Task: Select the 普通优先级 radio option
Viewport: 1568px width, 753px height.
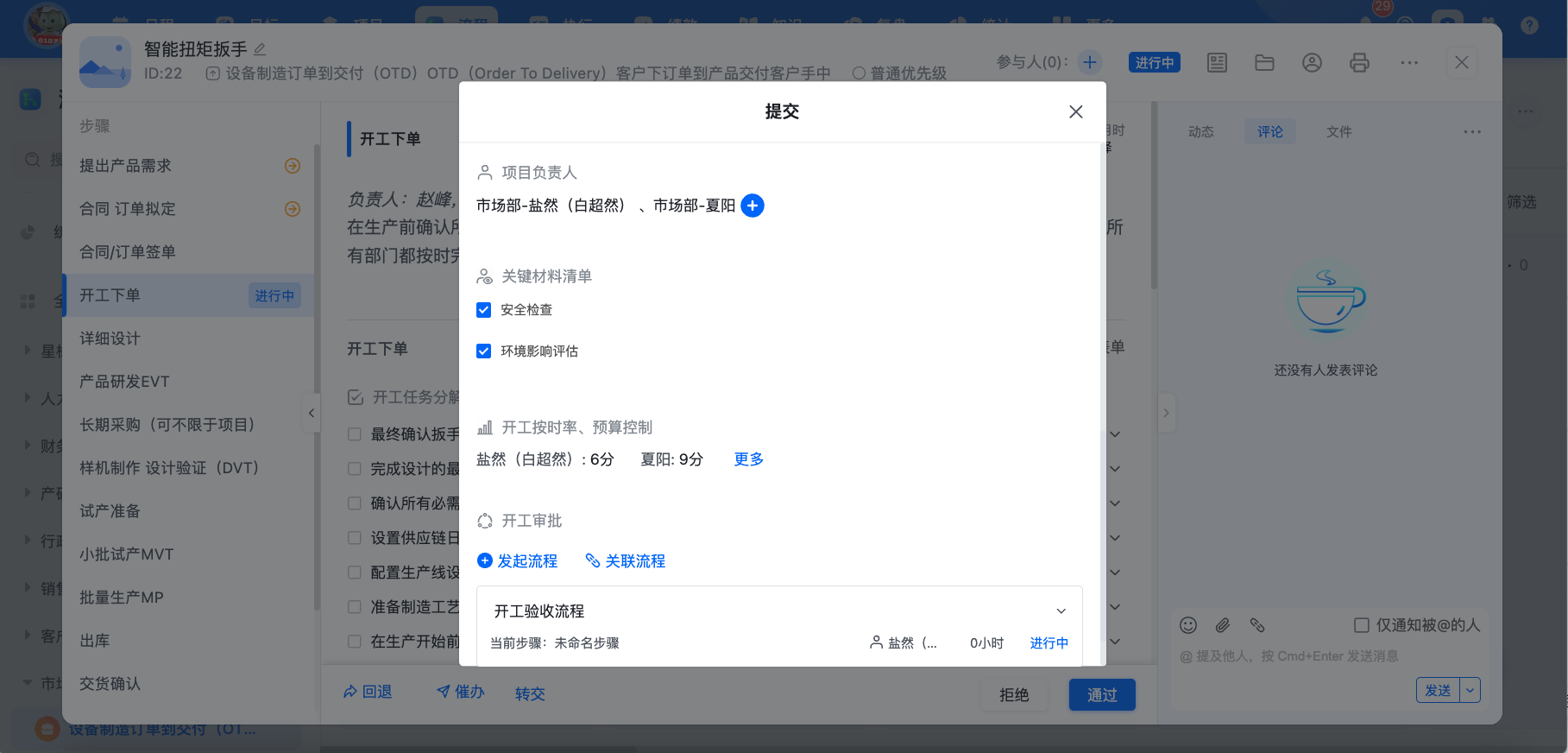Action: 859,73
